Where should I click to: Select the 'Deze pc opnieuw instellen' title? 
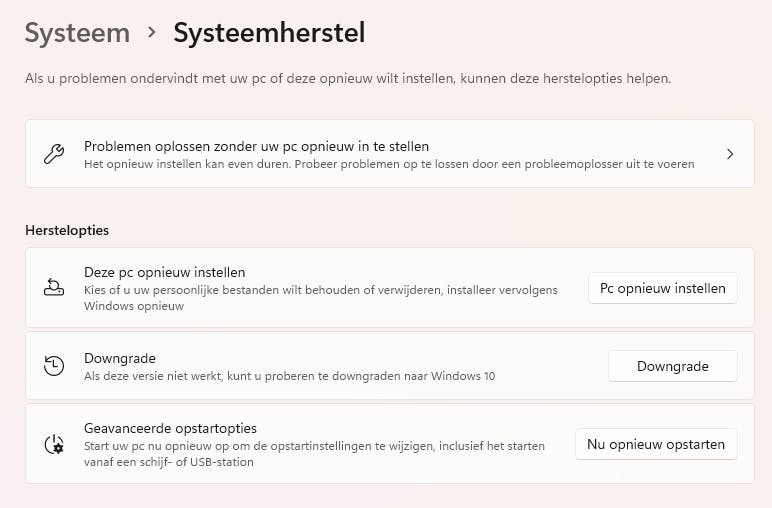coord(164,272)
